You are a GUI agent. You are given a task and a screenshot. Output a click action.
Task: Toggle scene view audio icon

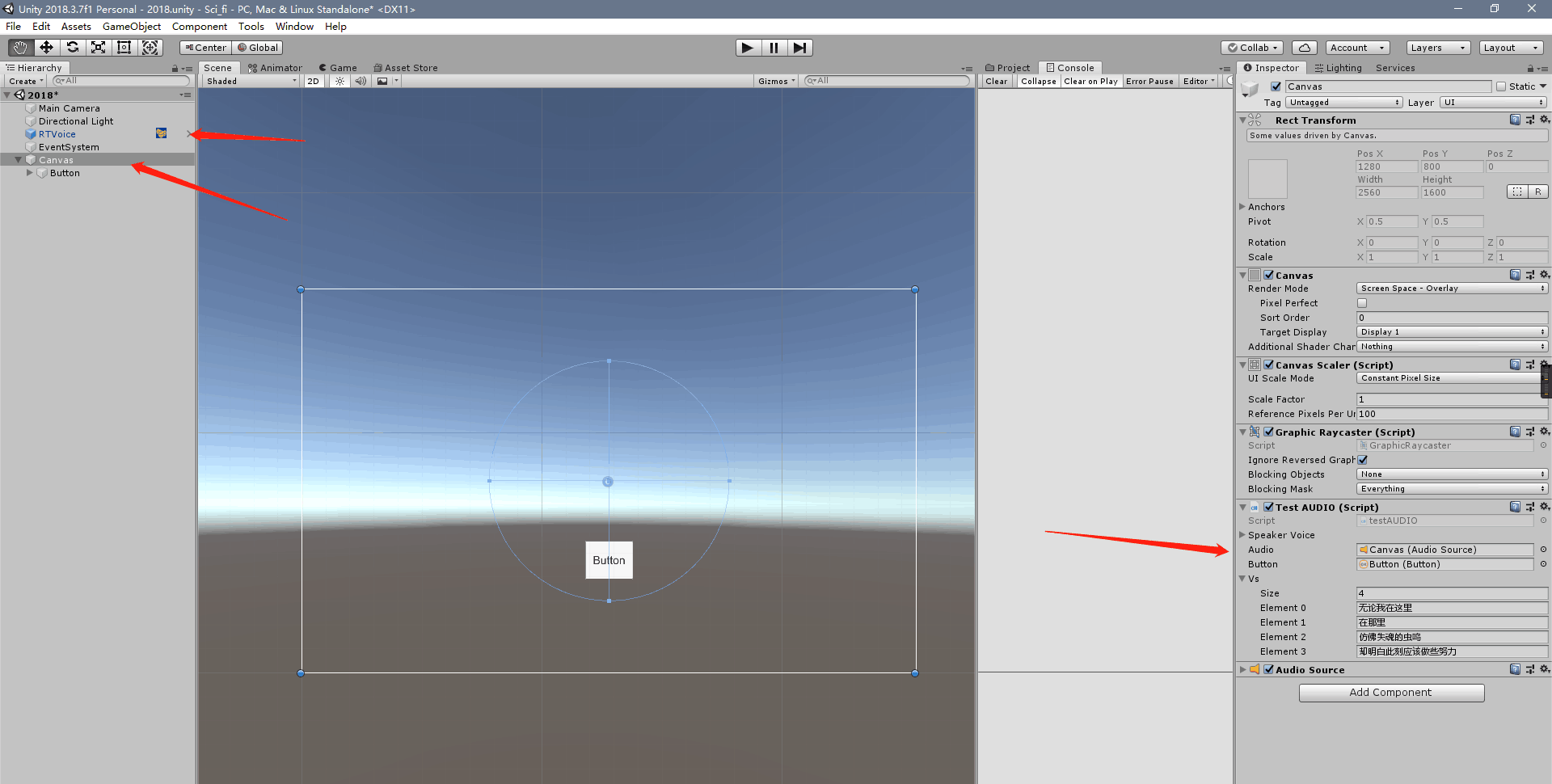(x=361, y=80)
